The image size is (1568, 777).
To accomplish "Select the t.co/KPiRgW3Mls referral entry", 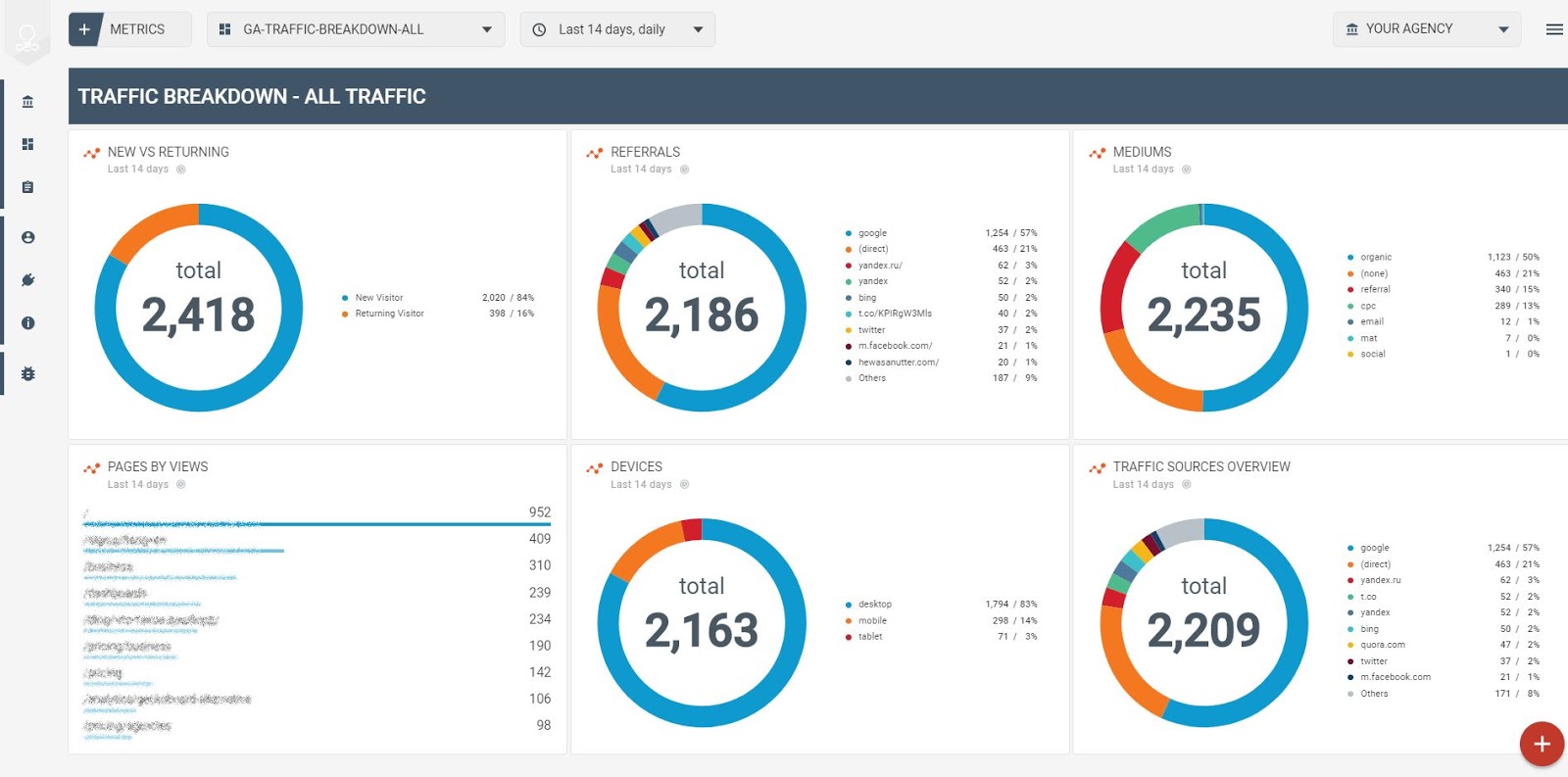I will [895, 314].
